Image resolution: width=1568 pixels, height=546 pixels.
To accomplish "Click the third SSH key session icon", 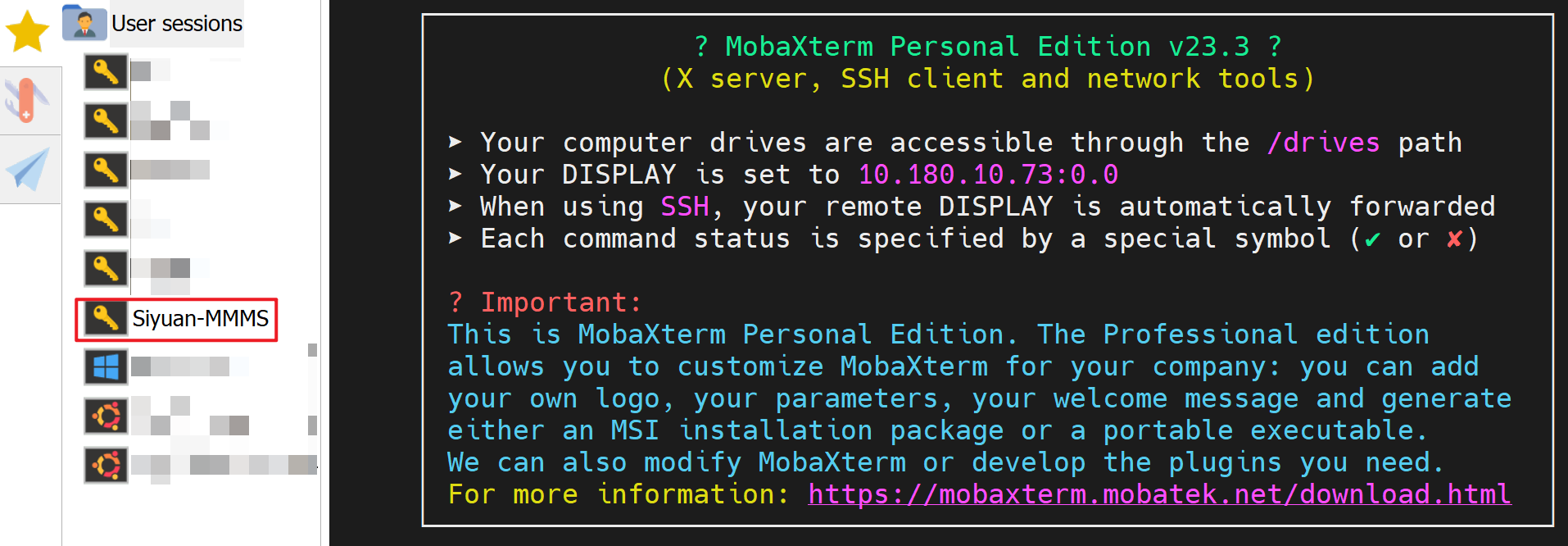I will pyautogui.click(x=106, y=170).
